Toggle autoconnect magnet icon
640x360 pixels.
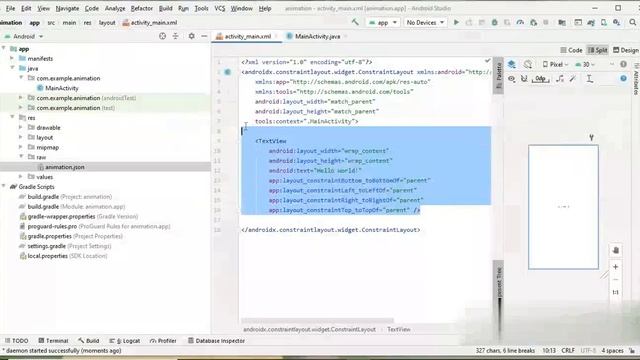524,78
